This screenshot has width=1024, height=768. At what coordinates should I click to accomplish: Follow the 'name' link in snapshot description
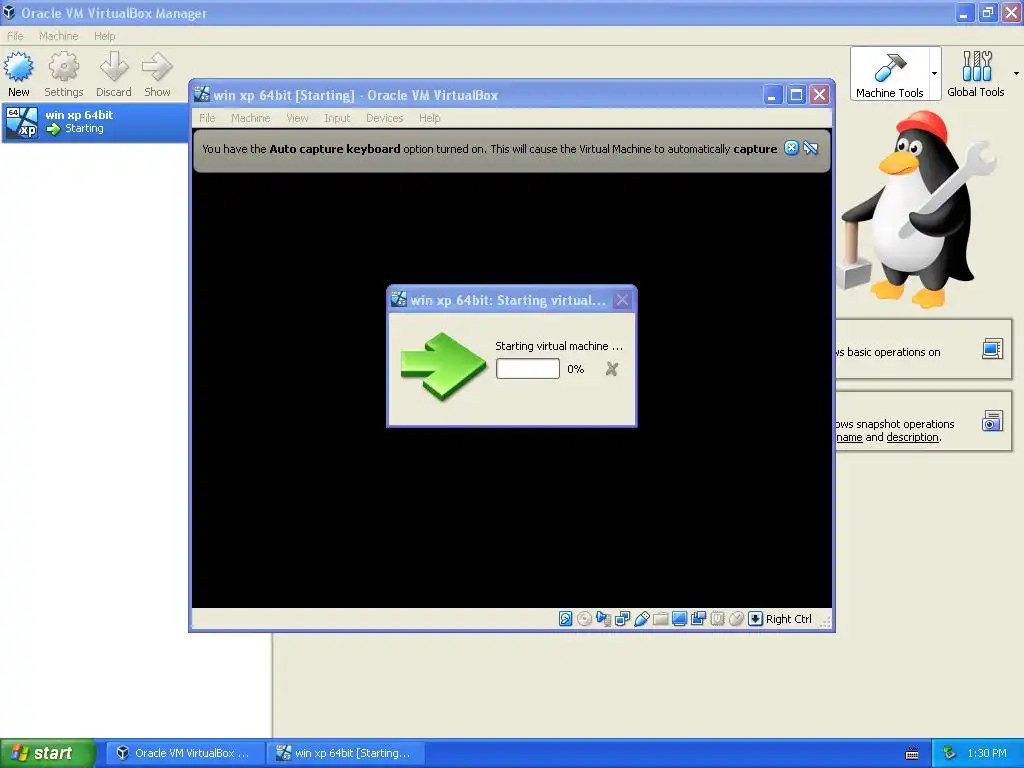click(850, 438)
